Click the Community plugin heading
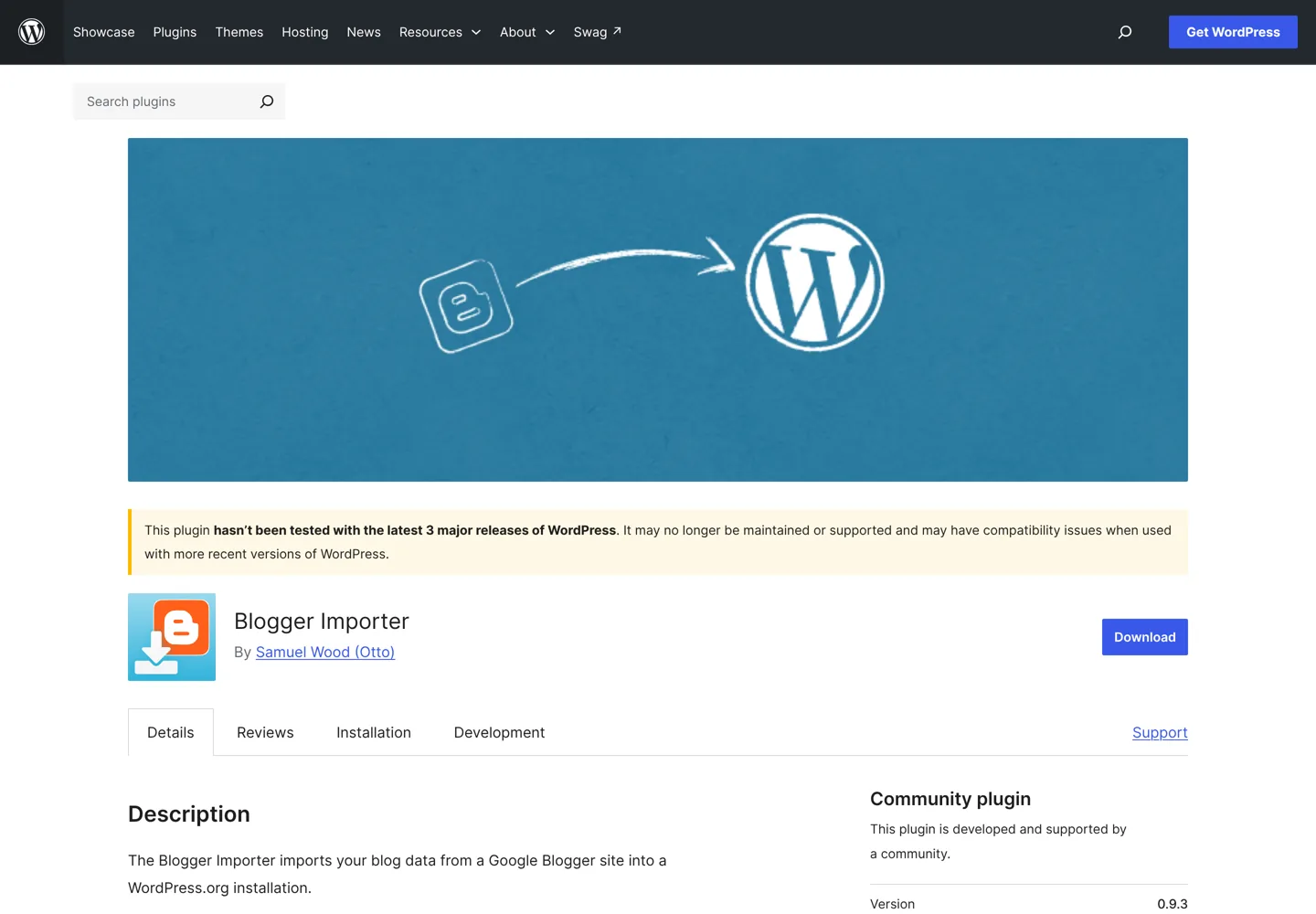The width and height of the screenshot is (1316, 914). [950, 799]
